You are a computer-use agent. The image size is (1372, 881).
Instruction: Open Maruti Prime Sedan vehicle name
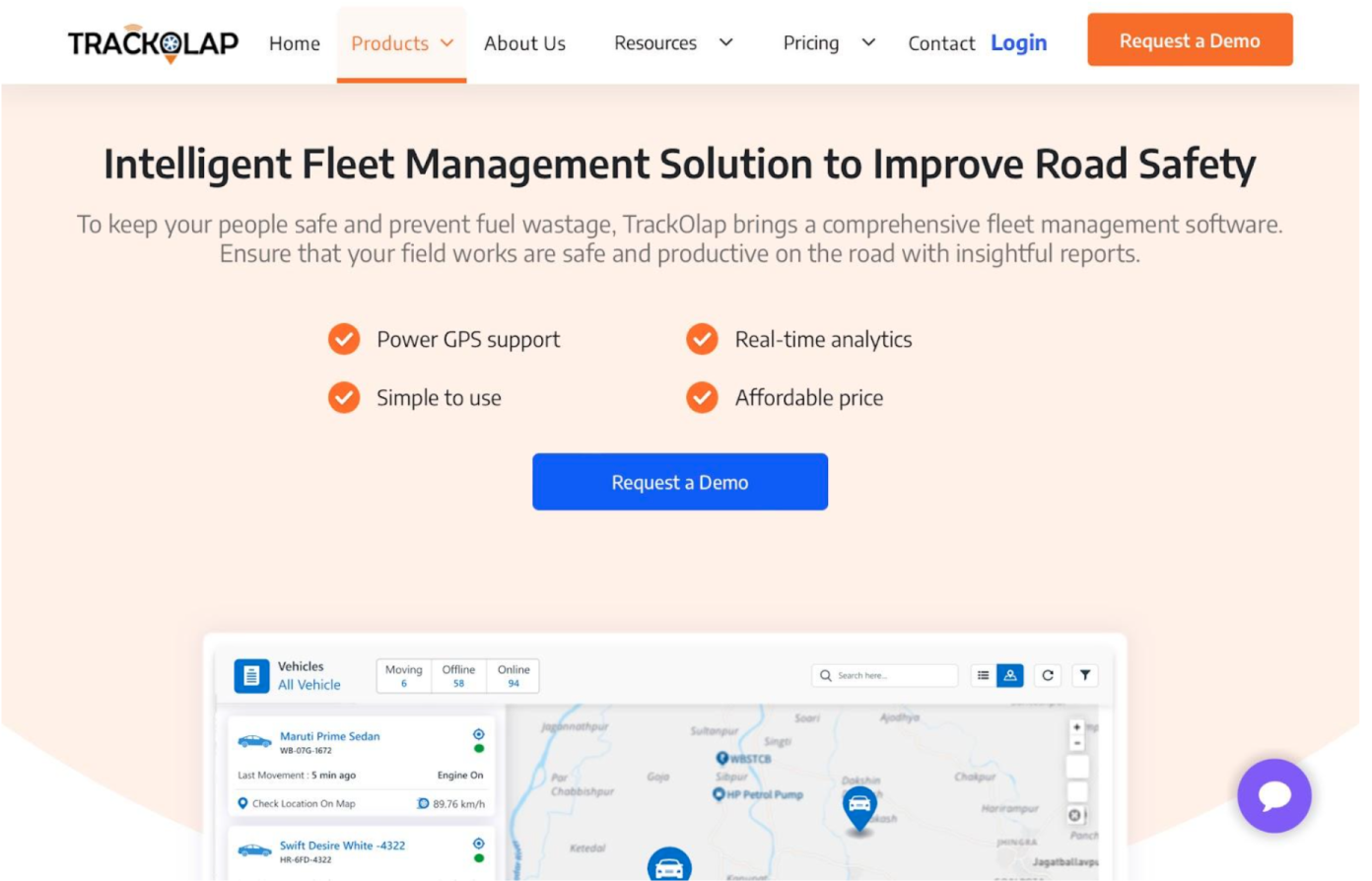[x=329, y=736]
